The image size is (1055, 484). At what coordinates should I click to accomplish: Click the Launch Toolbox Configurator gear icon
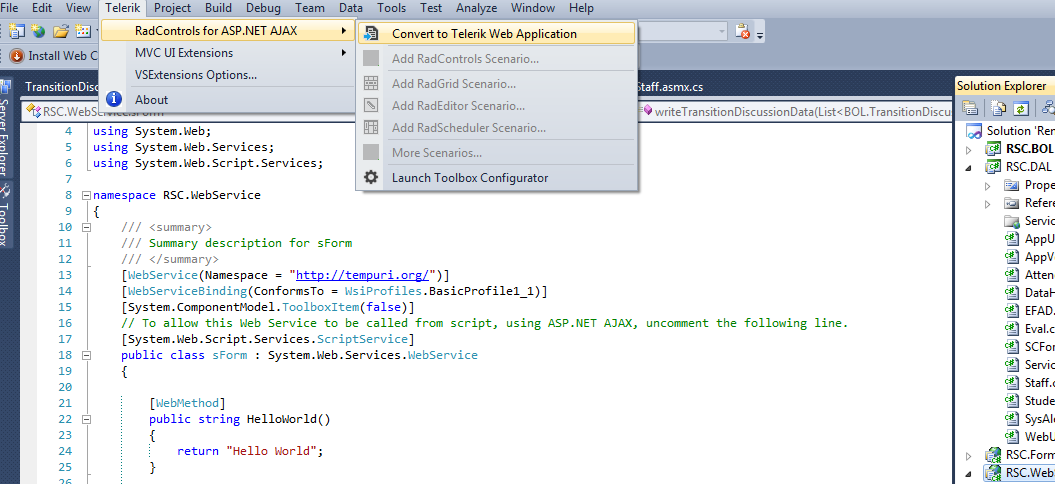(371, 178)
